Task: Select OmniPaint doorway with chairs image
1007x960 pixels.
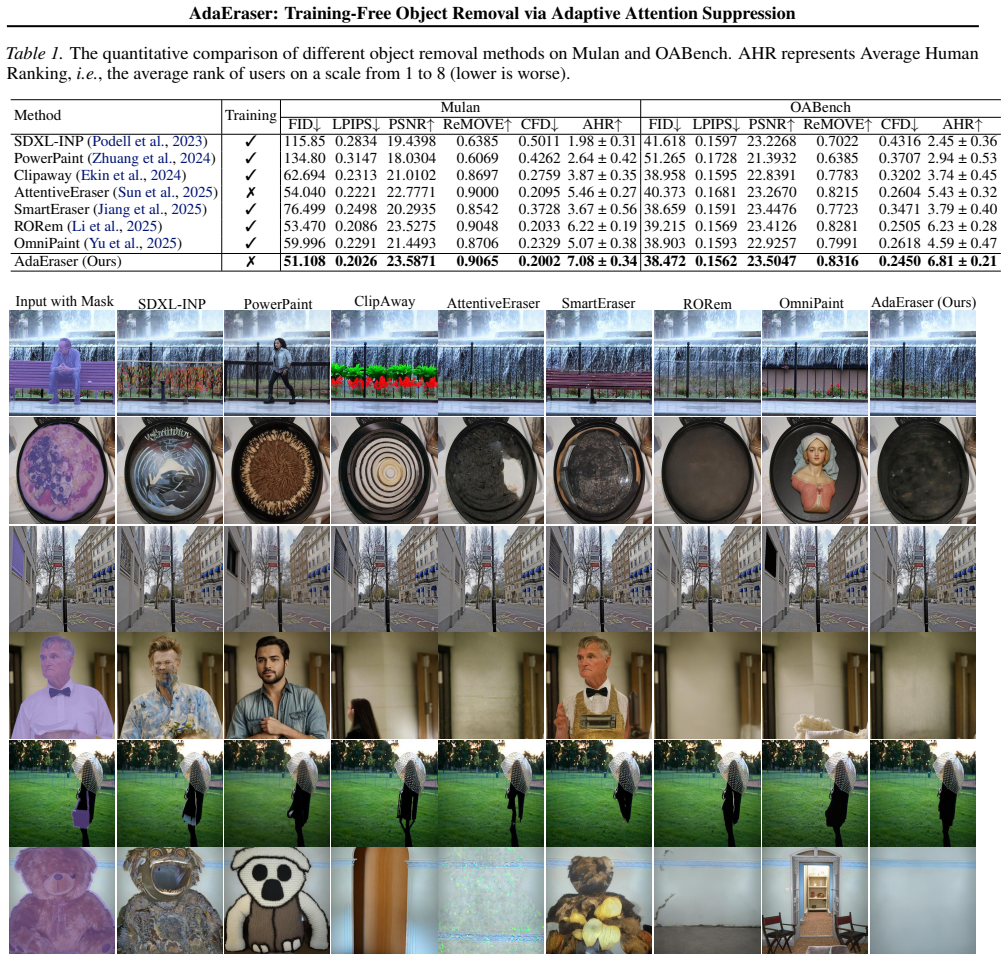Action: coord(814,900)
